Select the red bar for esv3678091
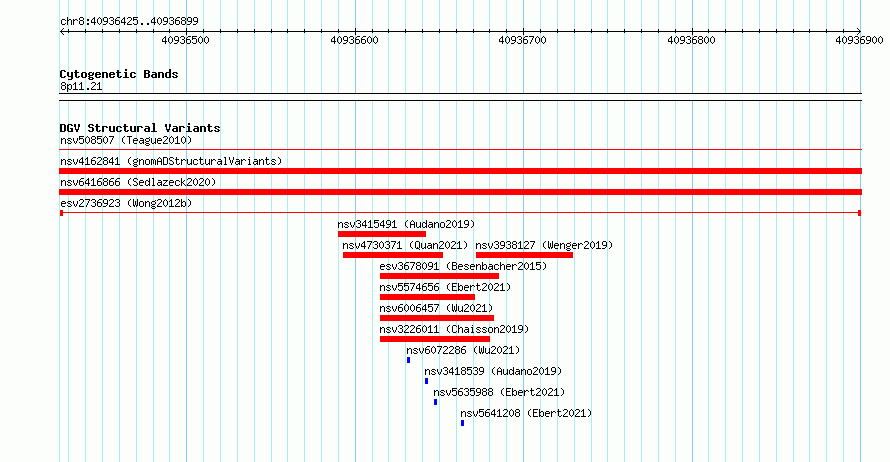This screenshot has width=890, height=462. coord(440,276)
